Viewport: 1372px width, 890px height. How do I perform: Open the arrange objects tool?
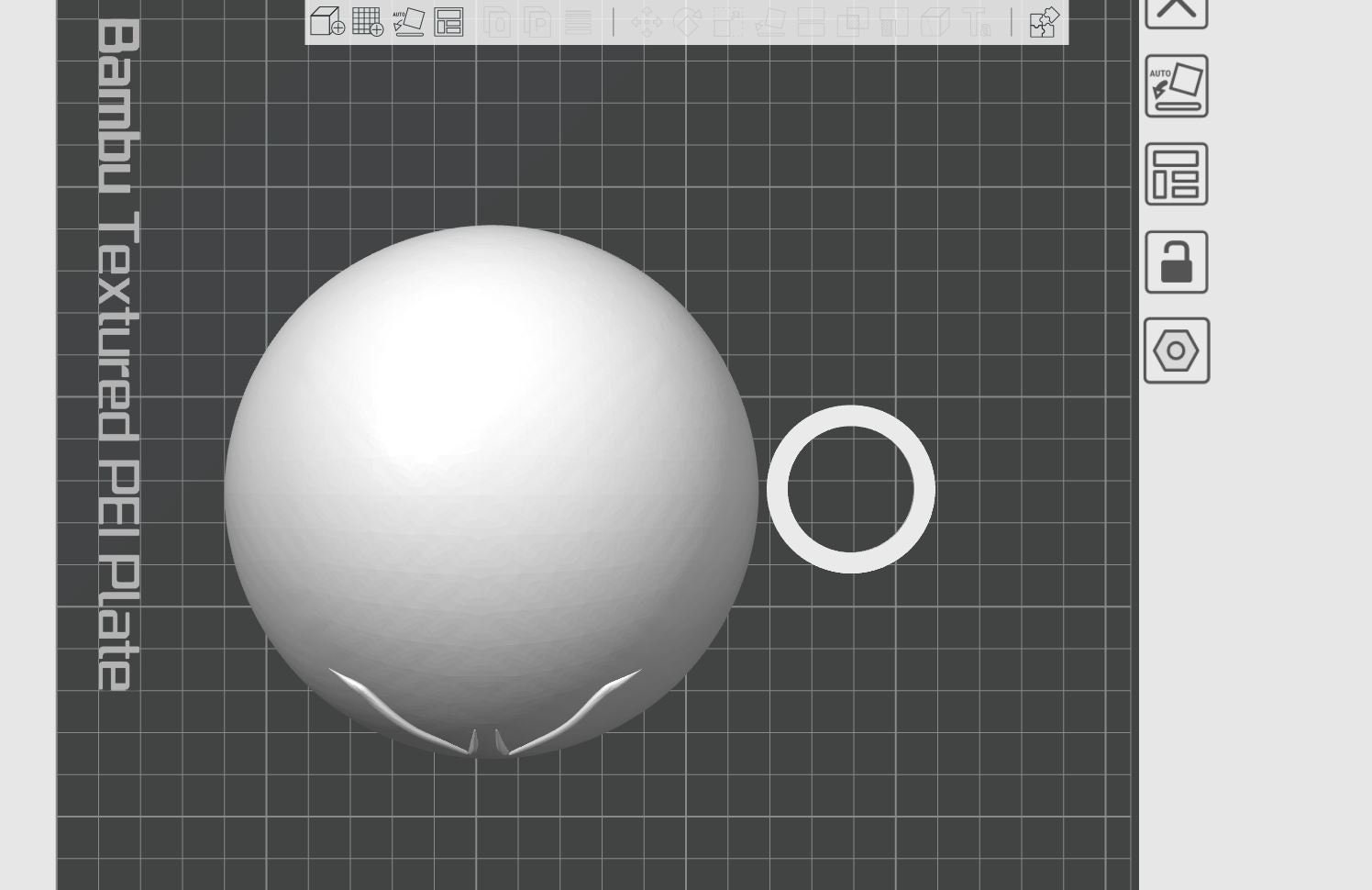[449, 22]
